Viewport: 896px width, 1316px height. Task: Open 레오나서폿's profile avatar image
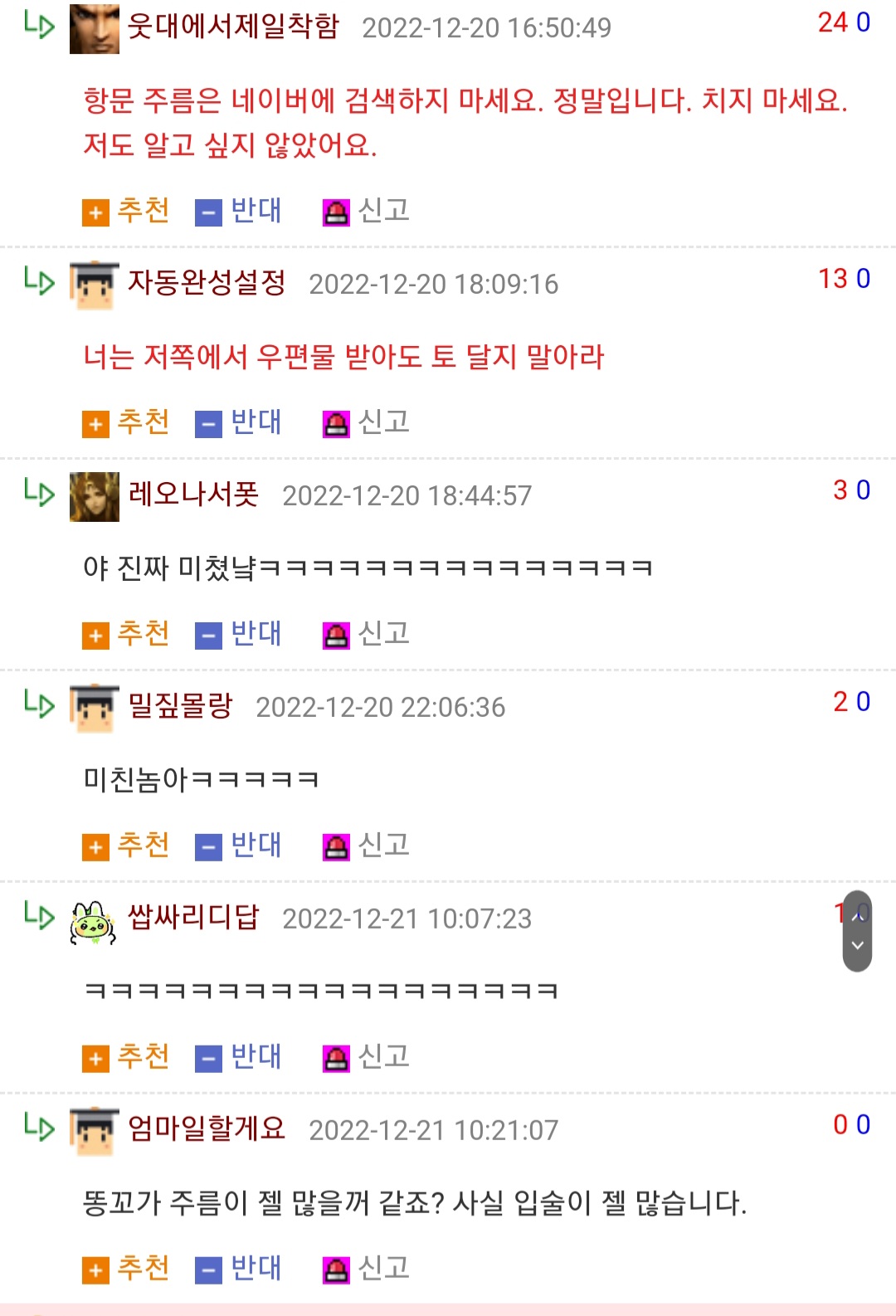(x=95, y=496)
